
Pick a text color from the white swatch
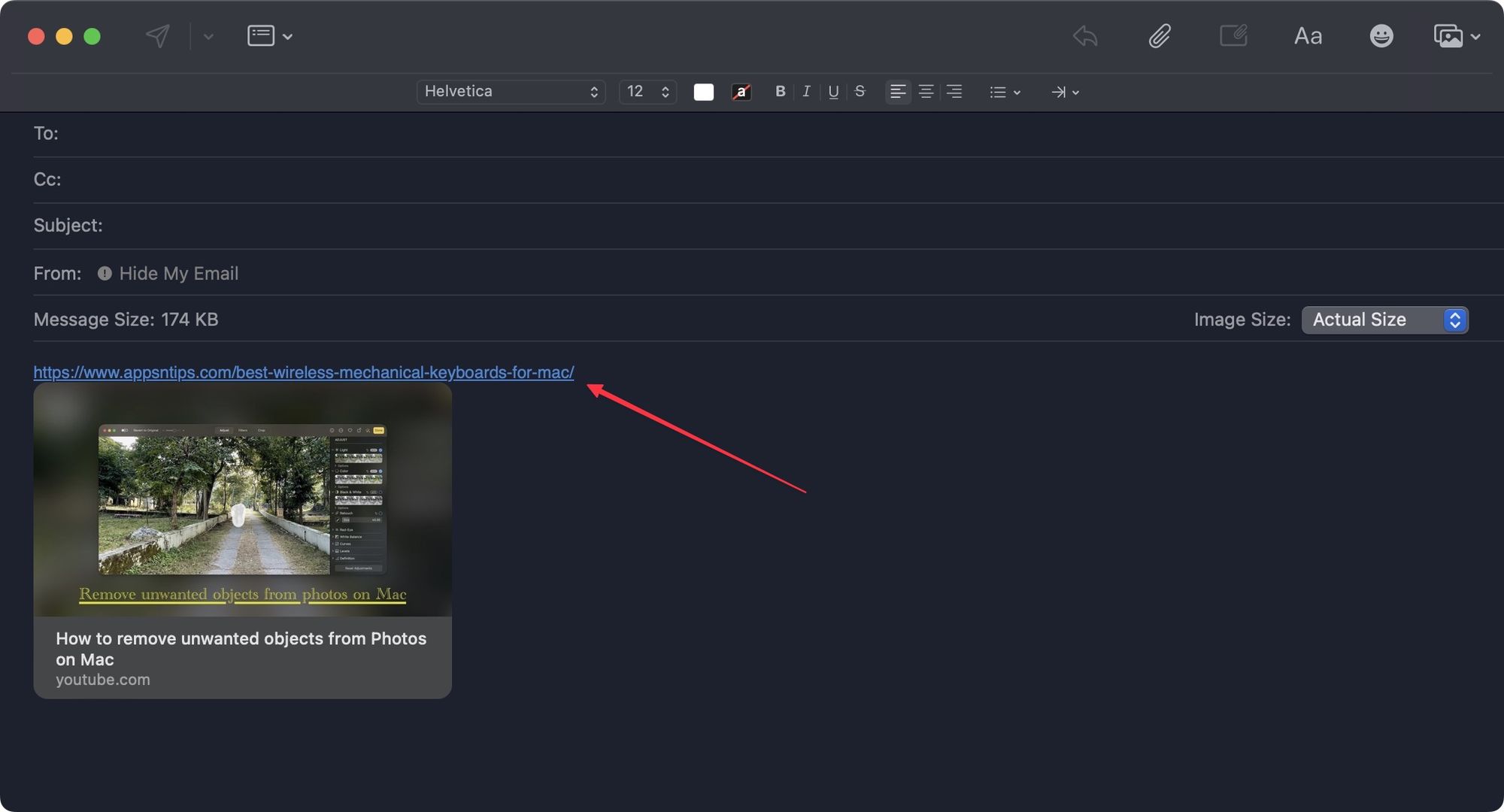tap(704, 92)
